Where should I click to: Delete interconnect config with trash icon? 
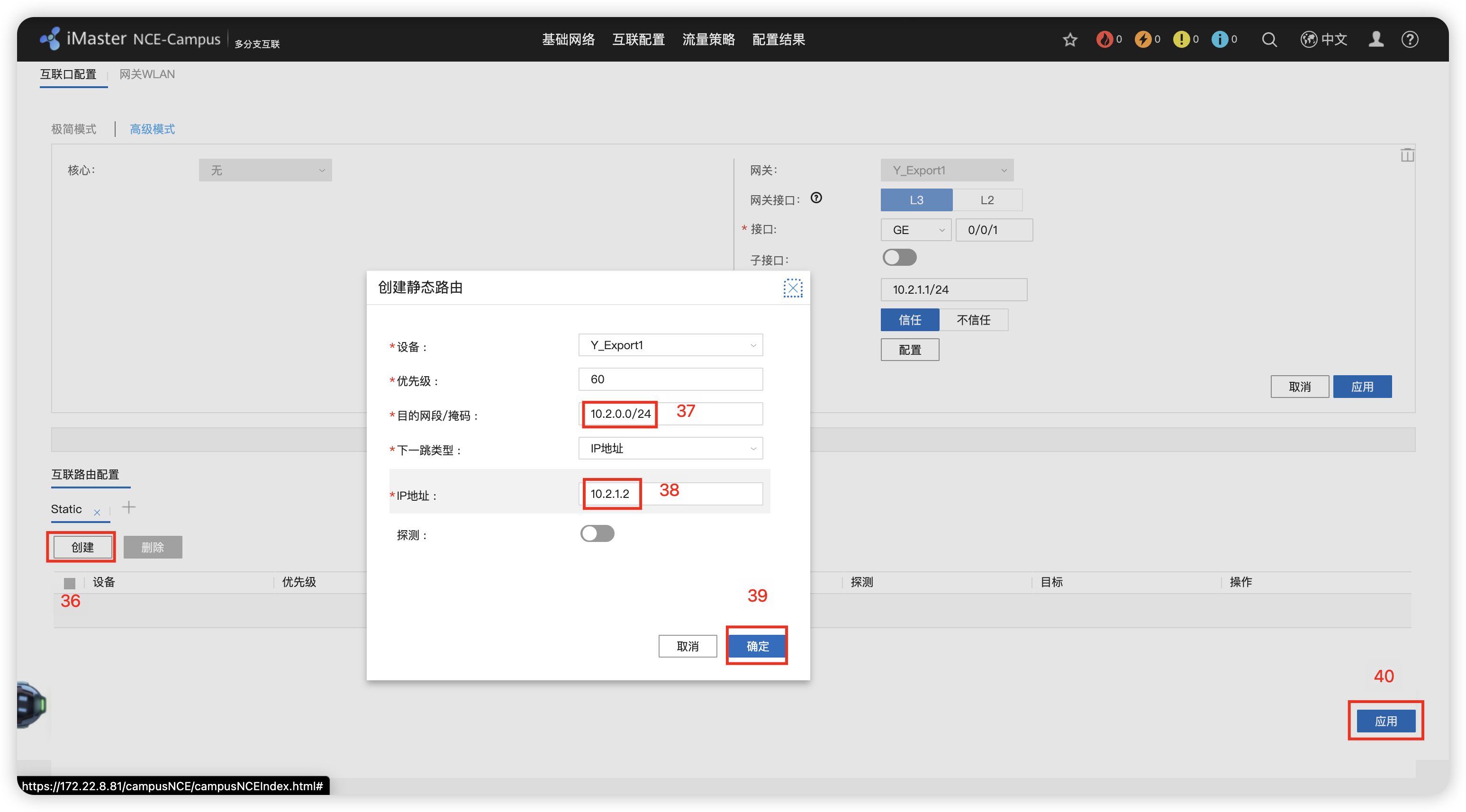pyautogui.click(x=1407, y=155)
